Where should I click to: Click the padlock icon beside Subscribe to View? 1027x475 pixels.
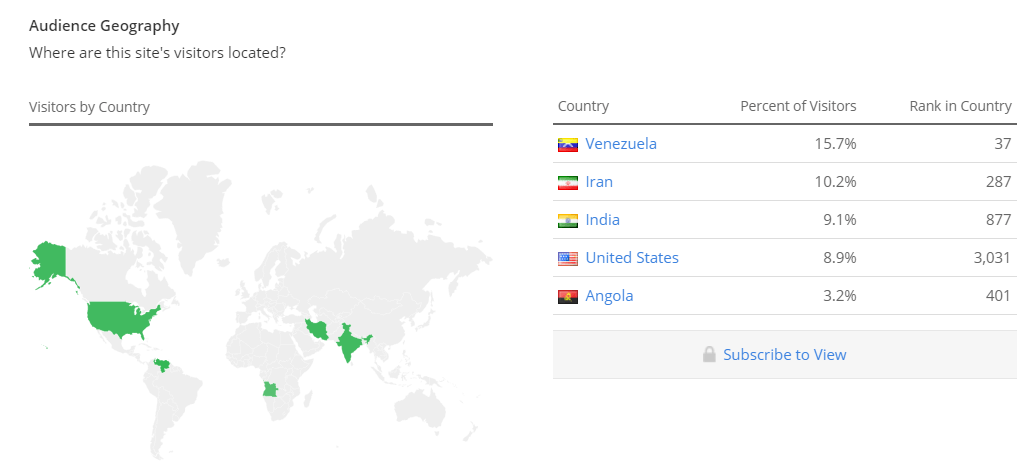[x=709, y=354]
